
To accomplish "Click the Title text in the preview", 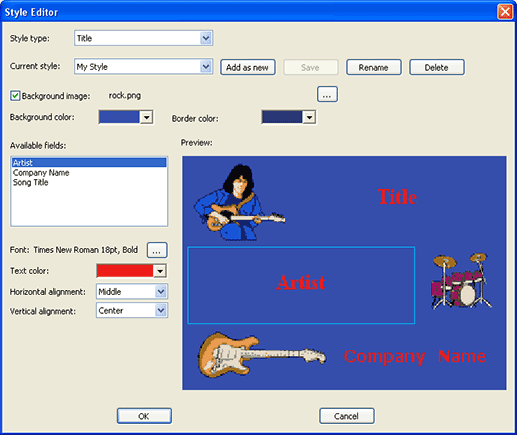I will (x=397, y=197).
